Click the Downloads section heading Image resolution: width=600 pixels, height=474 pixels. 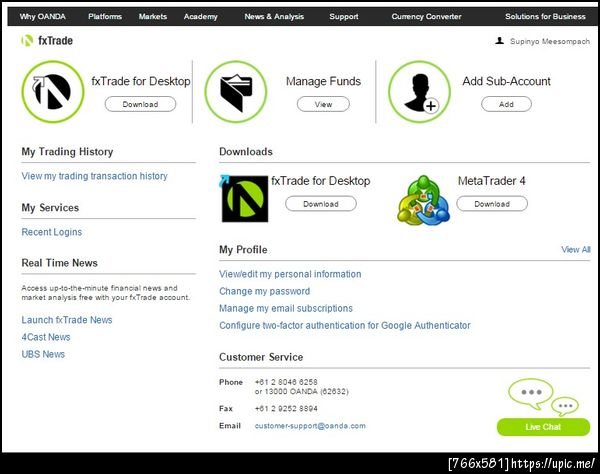pyautogui.click(x=246, y=151)
